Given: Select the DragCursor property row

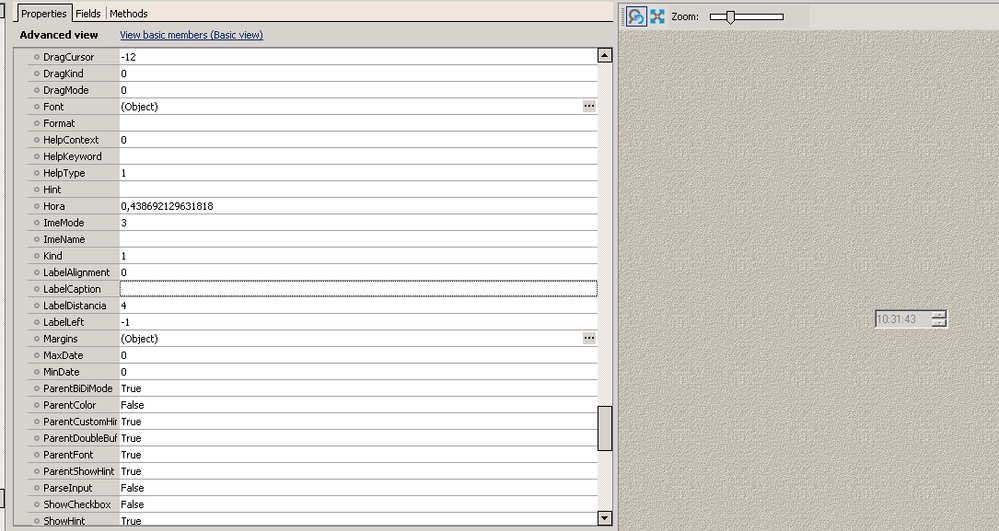Looking at the screenshot, I should tap(312, 57).
